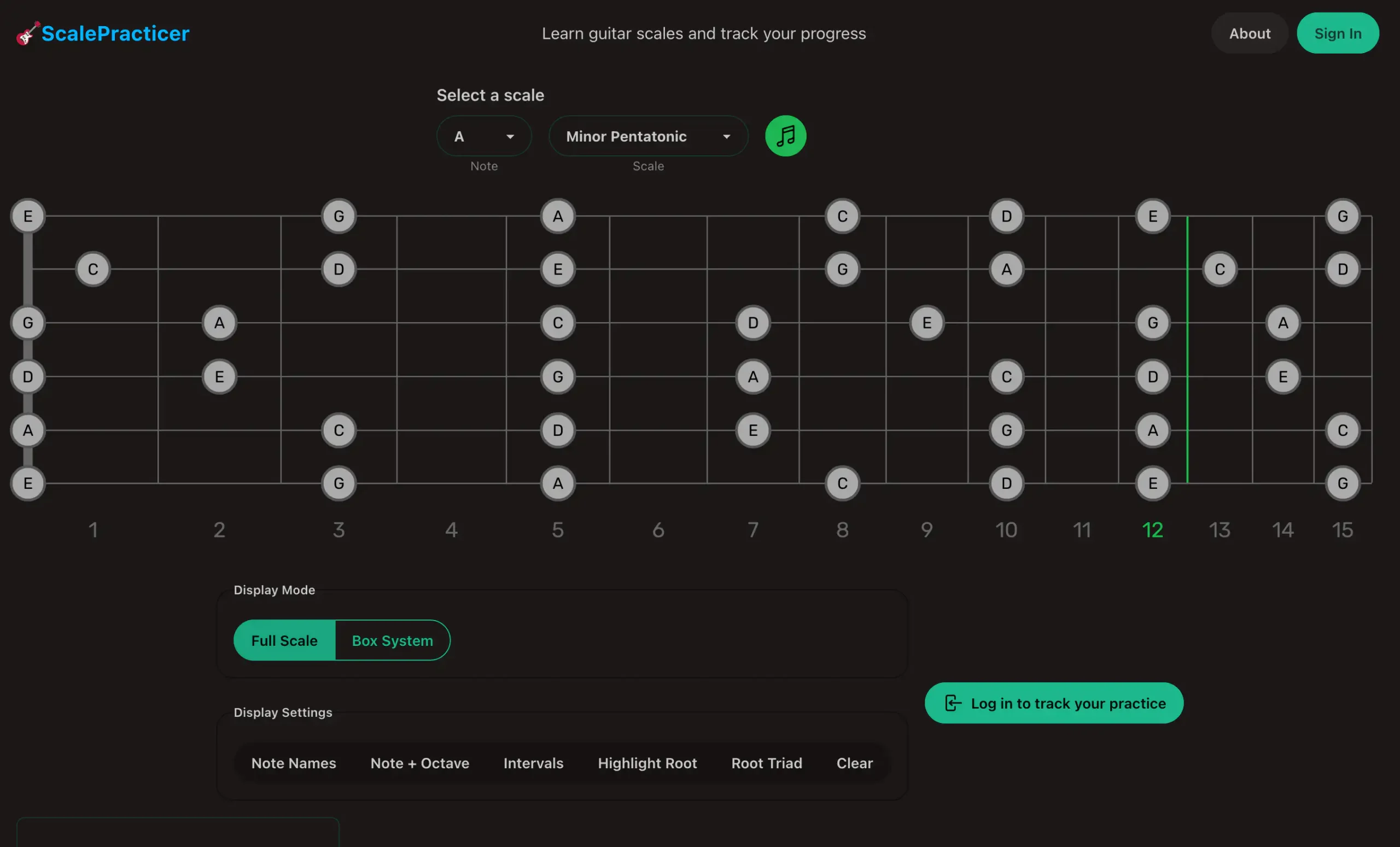
Task: Expand the Minor Pentatonic scale dropdown
Action: point(647,136)
